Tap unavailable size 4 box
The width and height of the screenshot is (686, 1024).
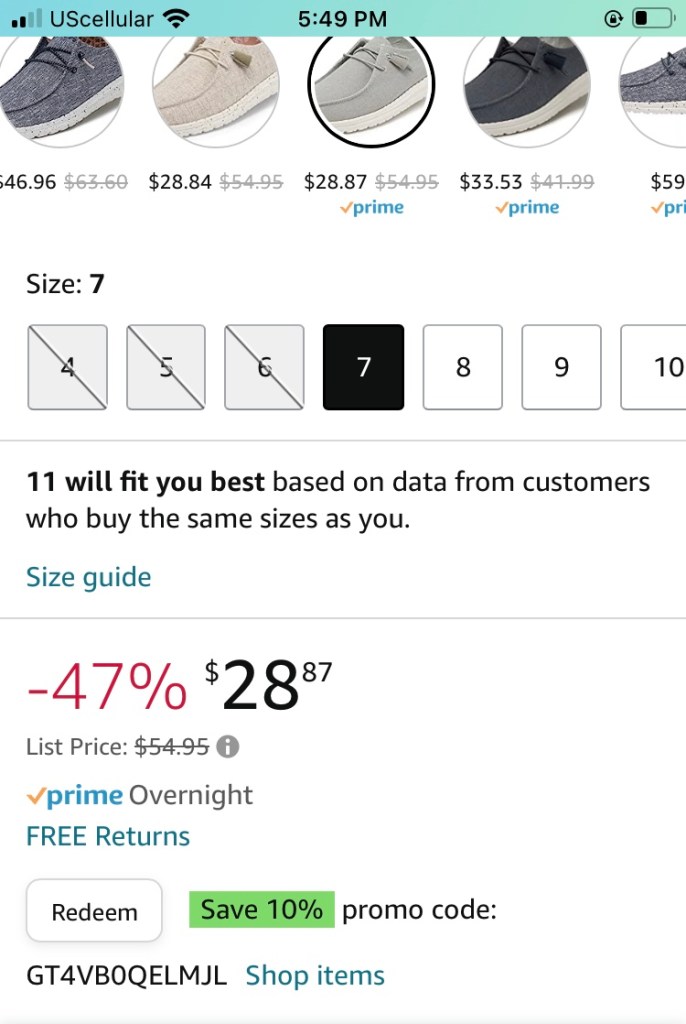coord(67,367)
